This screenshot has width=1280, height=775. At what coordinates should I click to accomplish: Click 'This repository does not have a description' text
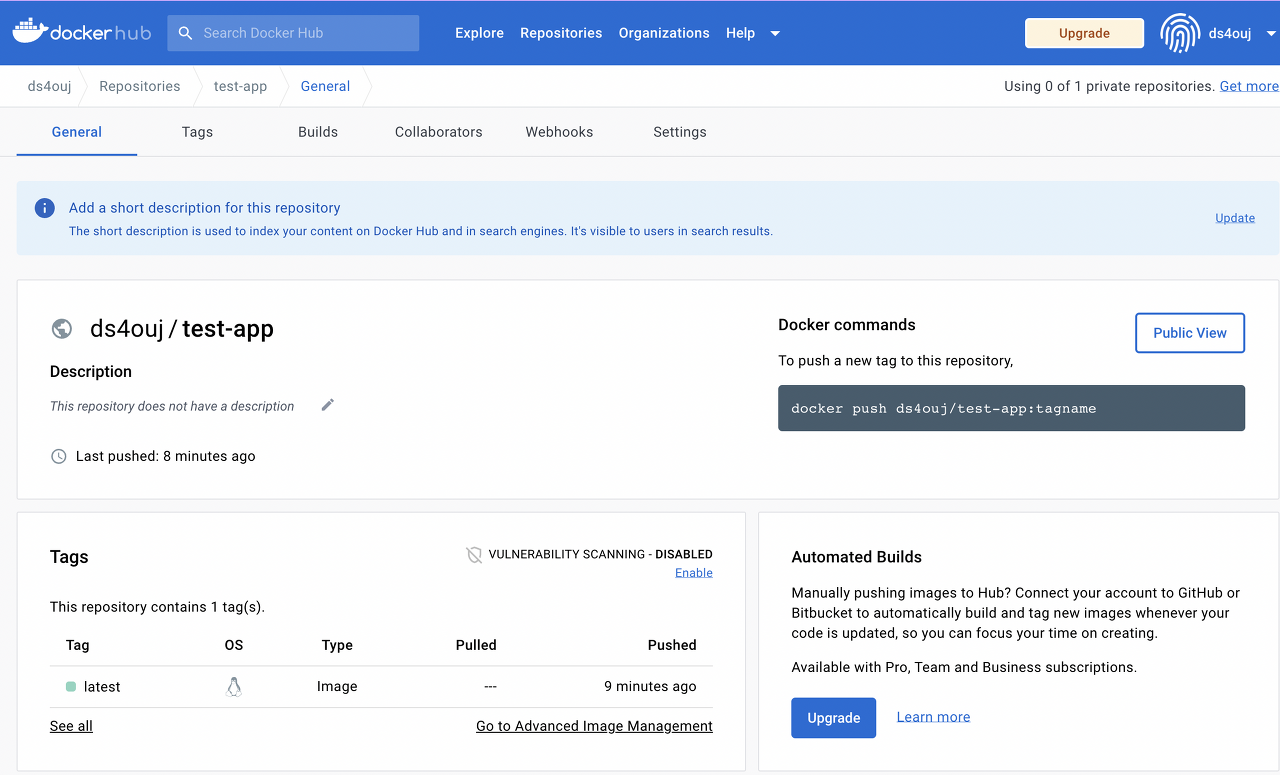coord(172,406)
